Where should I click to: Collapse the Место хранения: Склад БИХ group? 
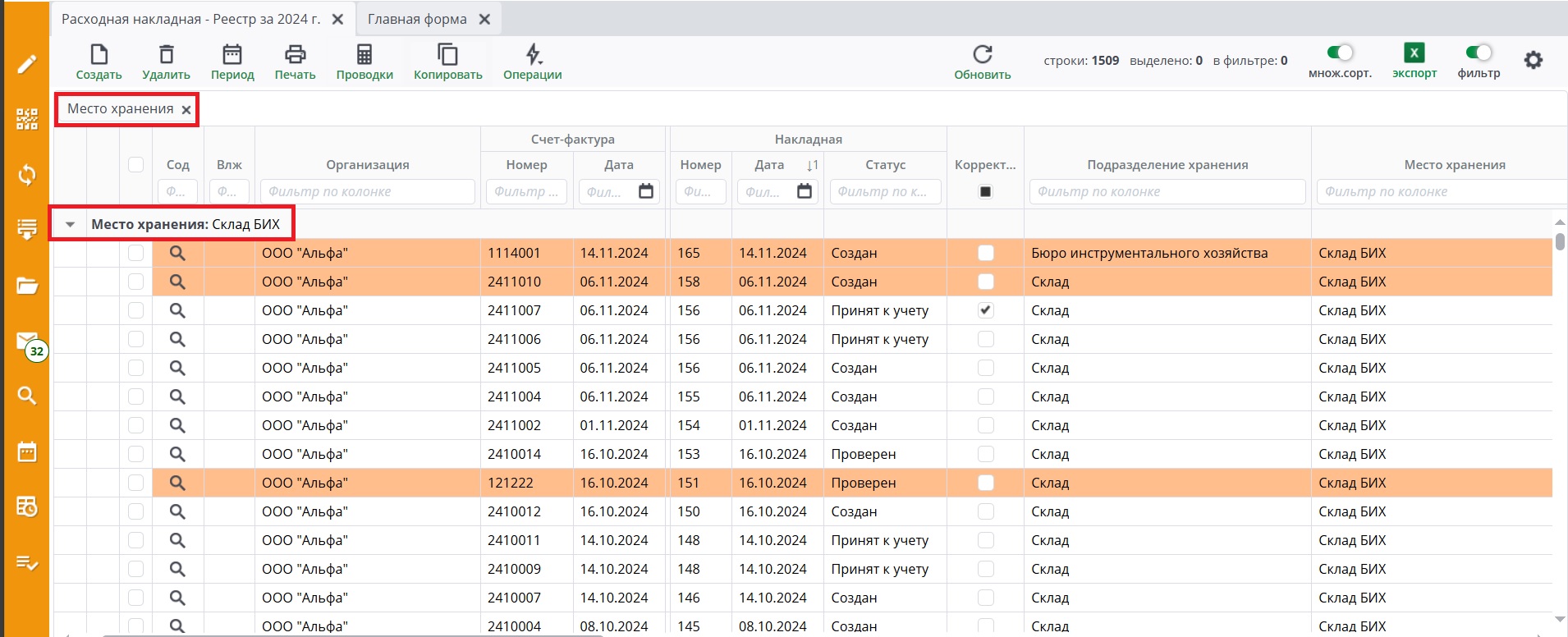click(x=71, y=224)
